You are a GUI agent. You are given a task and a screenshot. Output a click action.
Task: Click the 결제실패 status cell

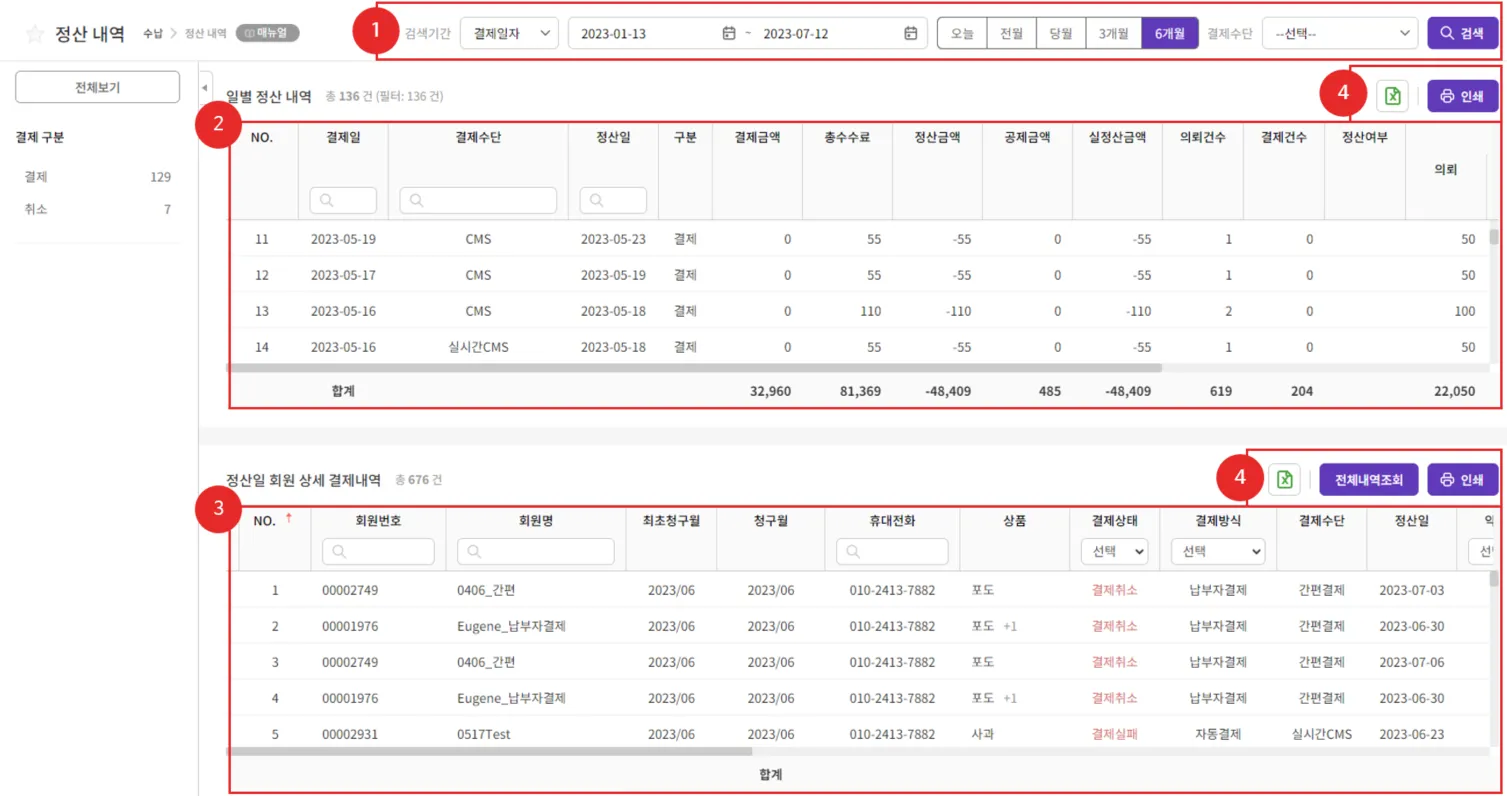pos(1115,734)
